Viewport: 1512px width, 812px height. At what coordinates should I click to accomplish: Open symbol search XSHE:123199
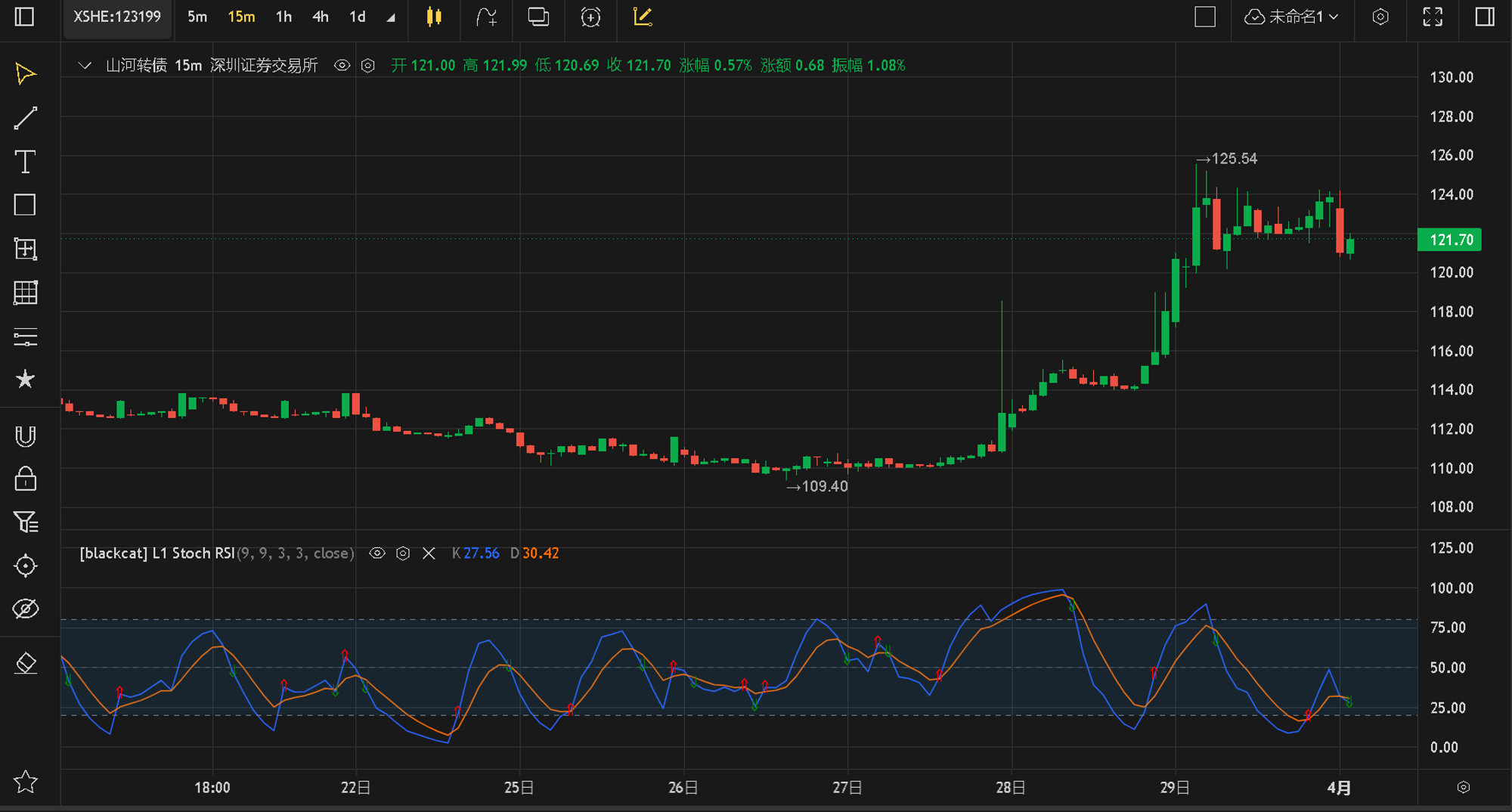point(117,17)
